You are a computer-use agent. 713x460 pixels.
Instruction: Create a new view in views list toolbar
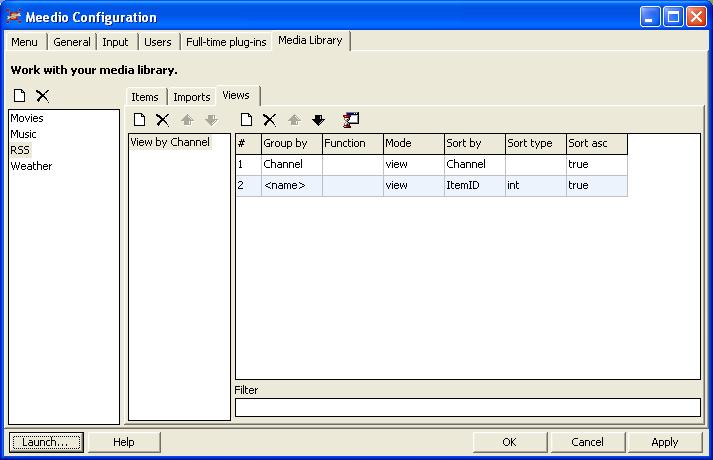click(x=140, y=120)
